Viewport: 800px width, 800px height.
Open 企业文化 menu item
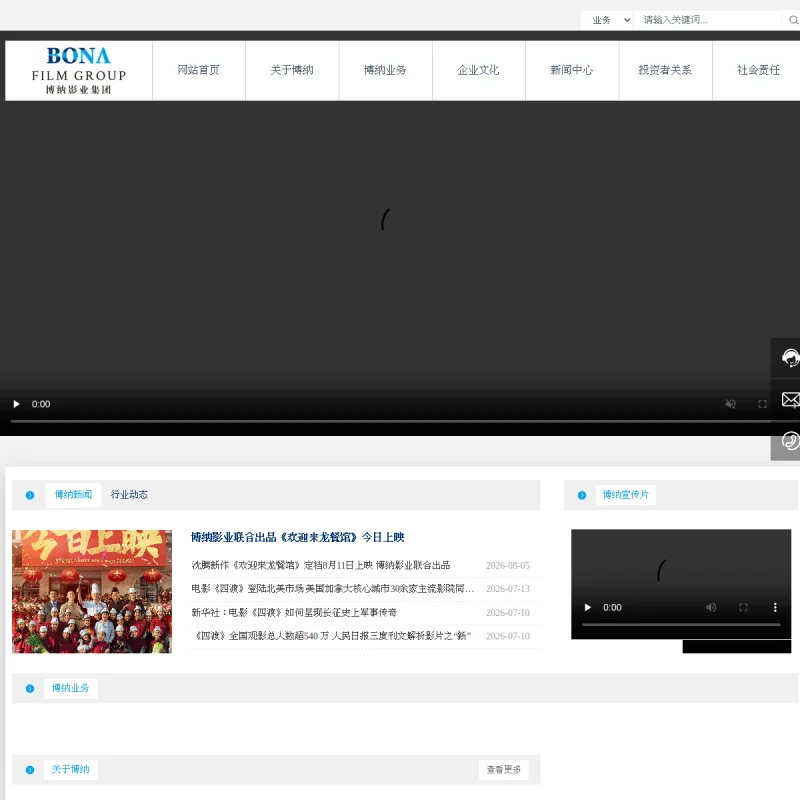479,70
